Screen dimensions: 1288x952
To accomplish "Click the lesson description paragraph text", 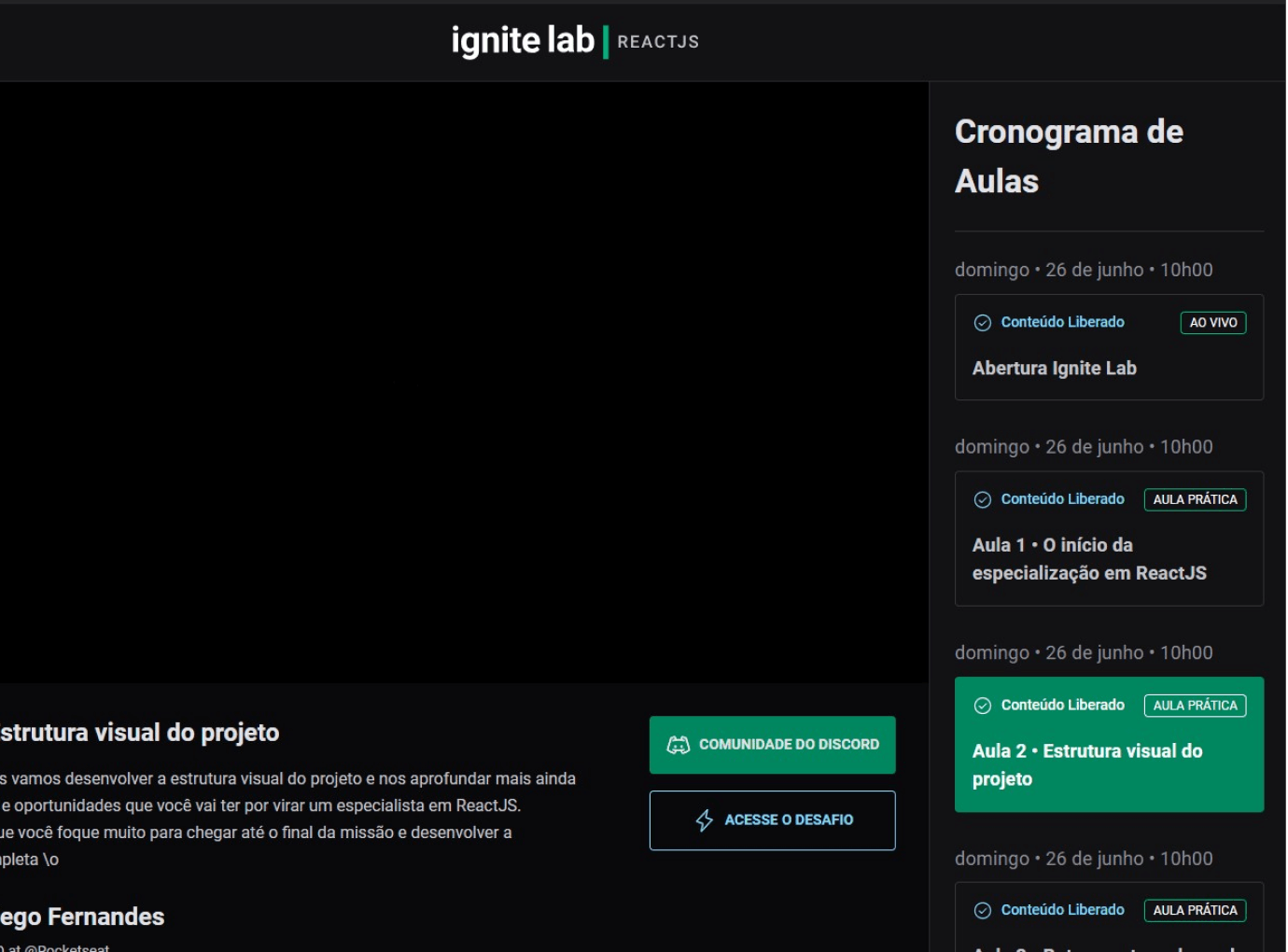I will pyautogui.click(x=287, y=819).
